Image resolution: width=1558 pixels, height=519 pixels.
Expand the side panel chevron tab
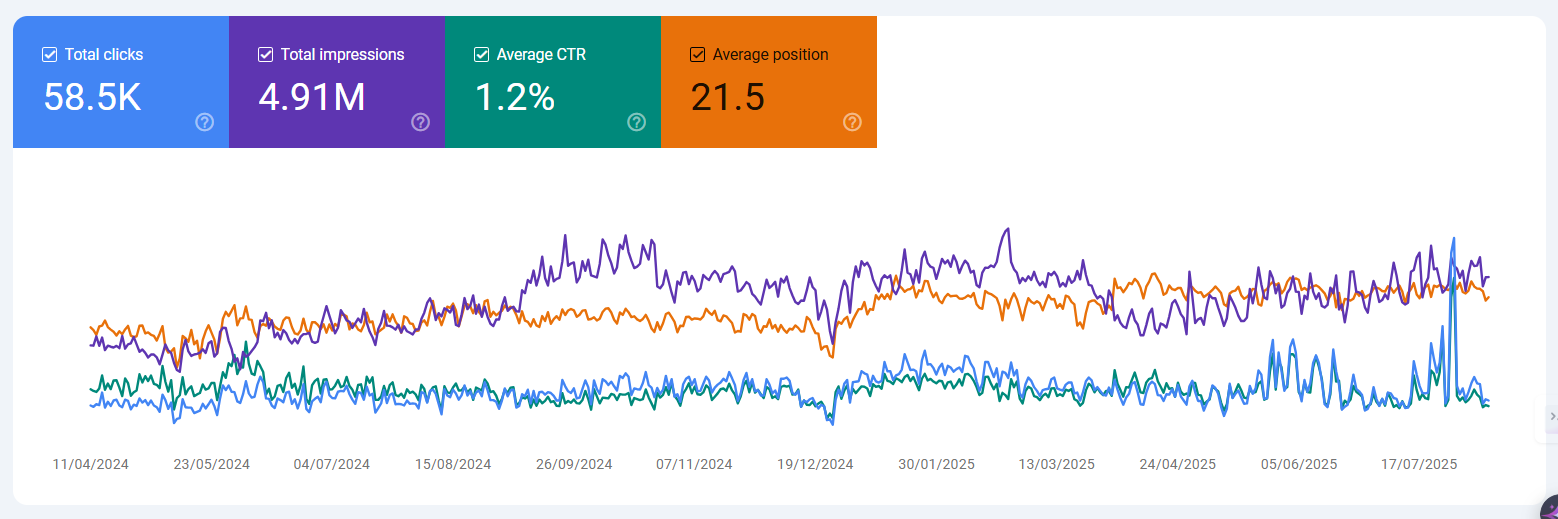pos(1551,416)
